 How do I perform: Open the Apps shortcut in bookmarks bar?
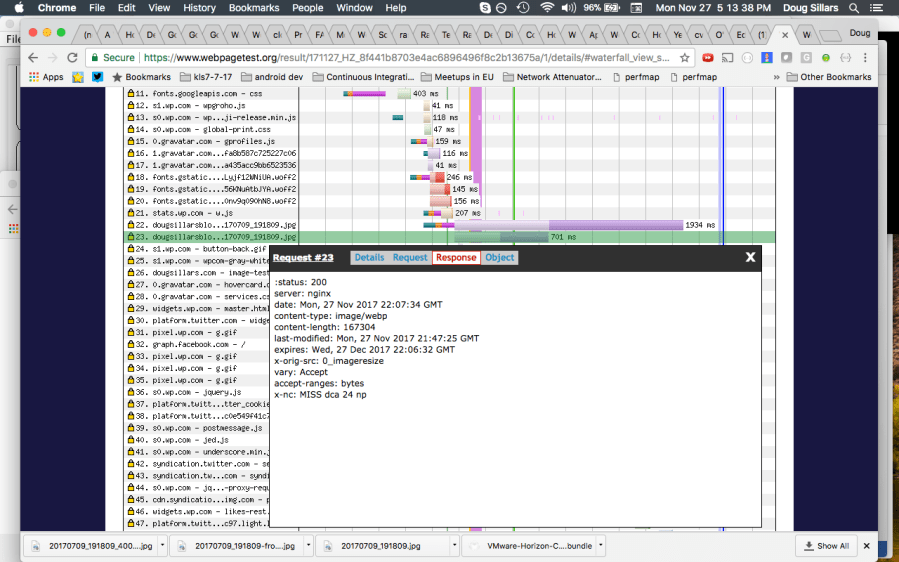pos(45,77)
